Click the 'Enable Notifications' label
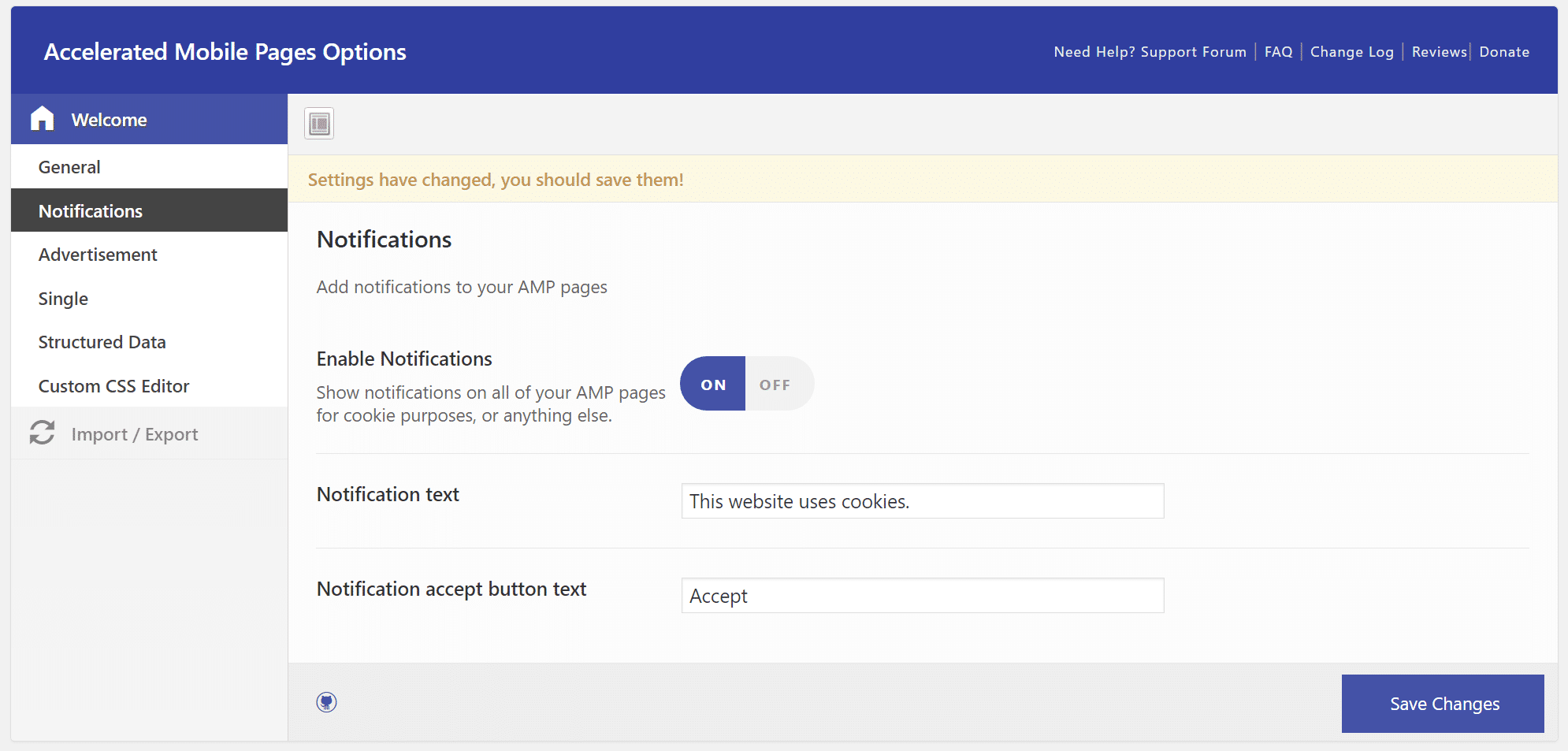Viewport: 1568px width, 751px height. click(x=404, y=359)
